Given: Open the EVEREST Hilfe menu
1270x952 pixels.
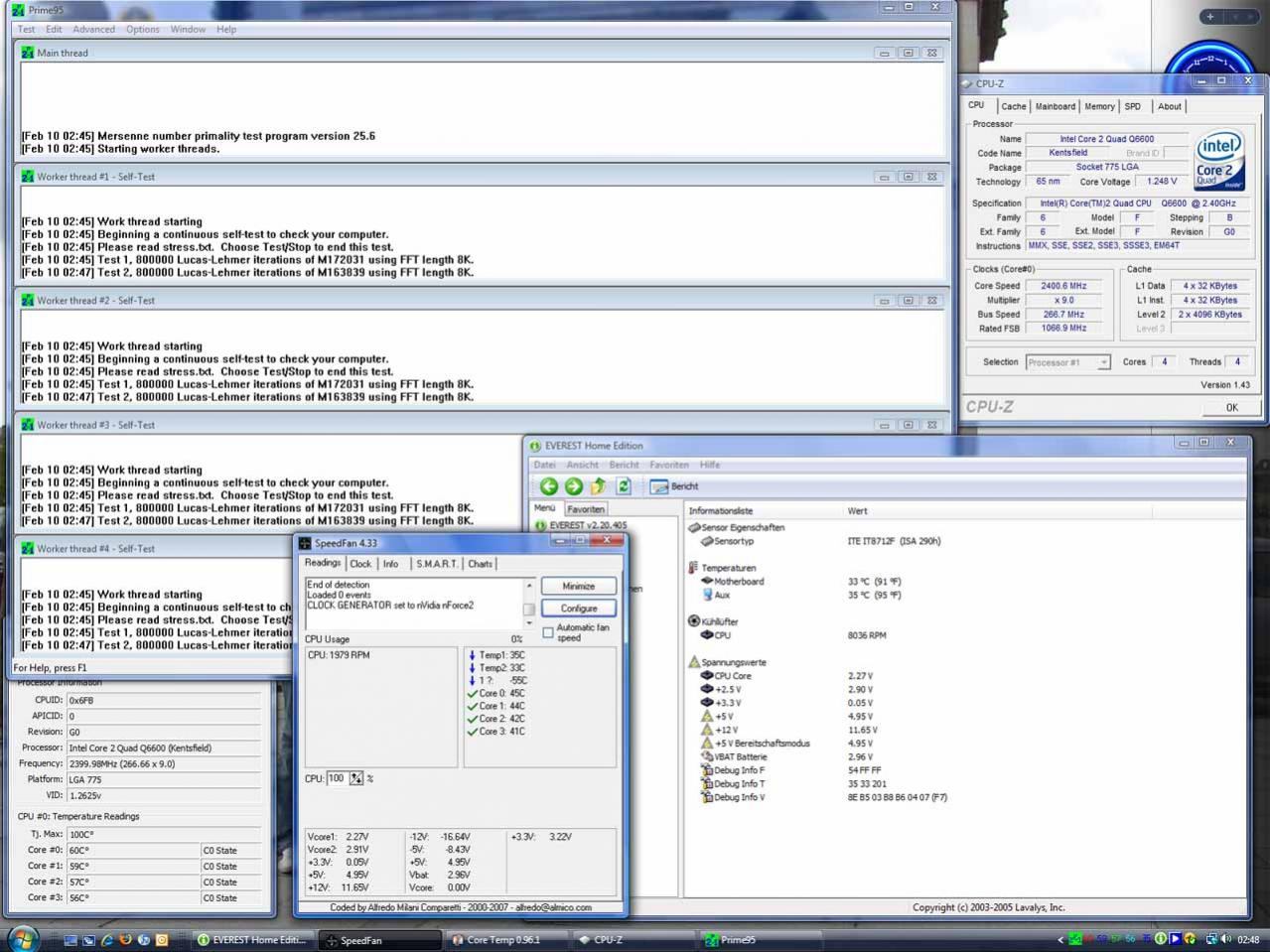Looking at the screenshot, I should coord(710,465).
